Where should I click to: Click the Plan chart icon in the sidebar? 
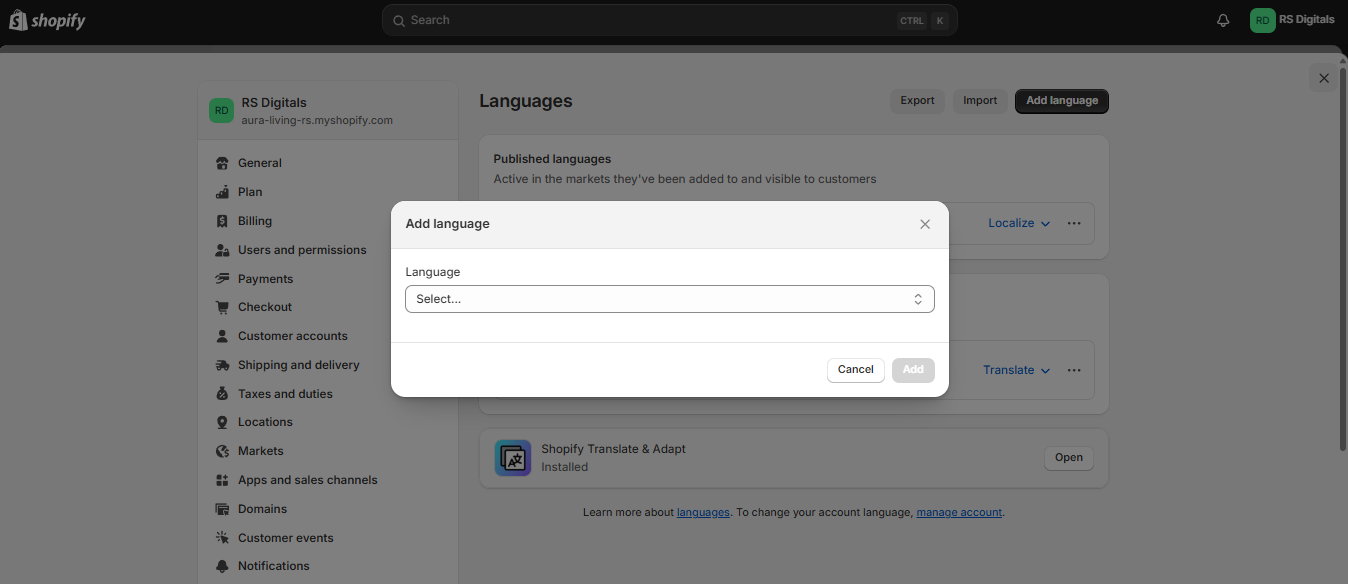pos(222,192)
